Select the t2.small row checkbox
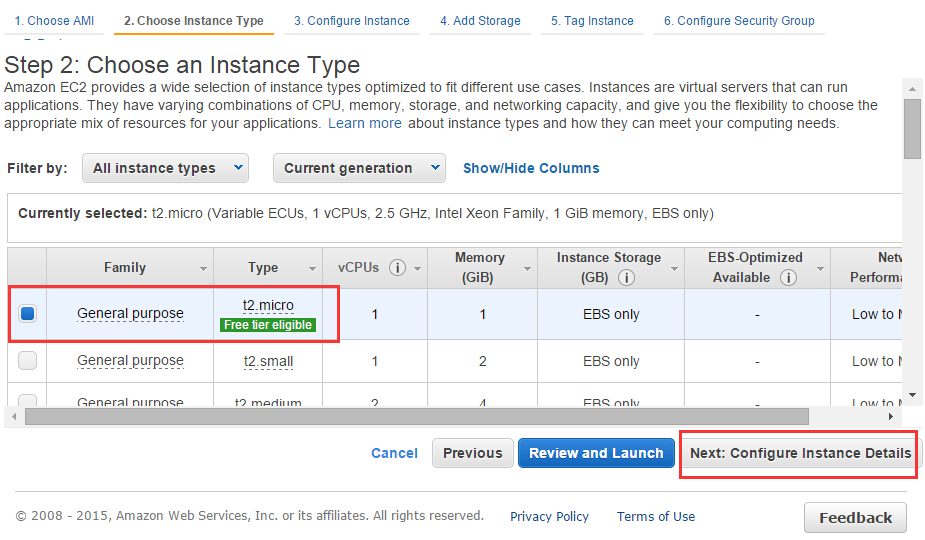 pos(27,361)
